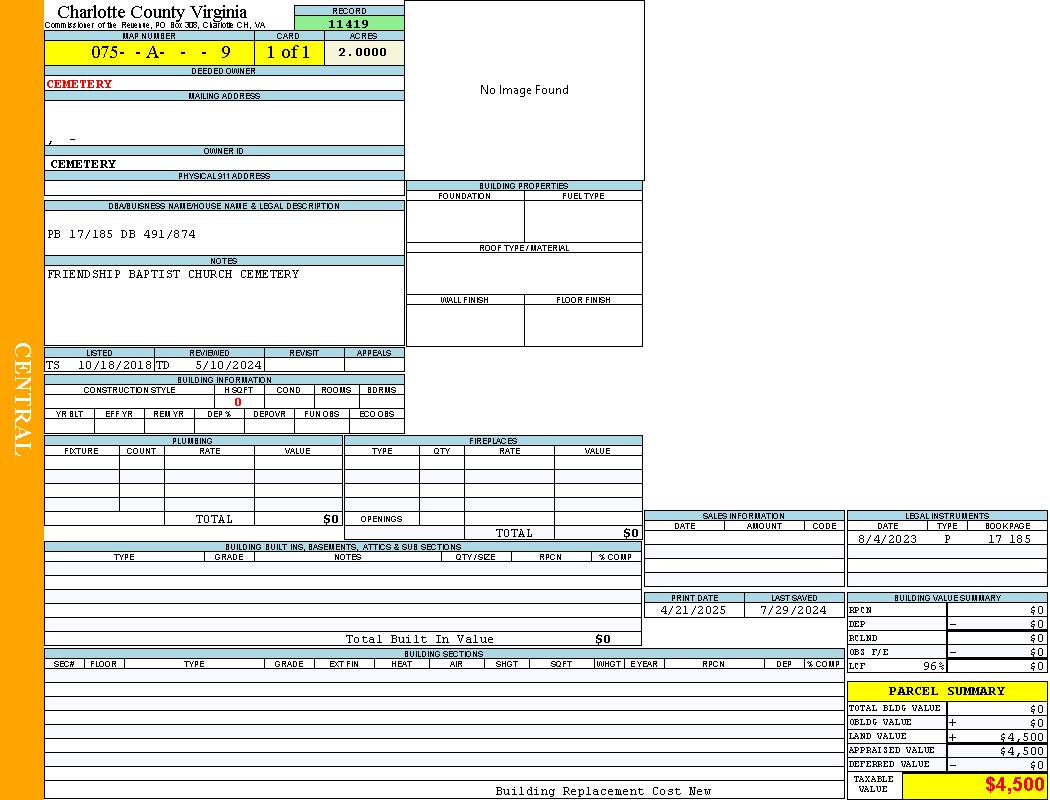The image size is (1050, 800).
Task: Select the Friendship Baptist Church Cemetery note
Action: tap(173, 274)
